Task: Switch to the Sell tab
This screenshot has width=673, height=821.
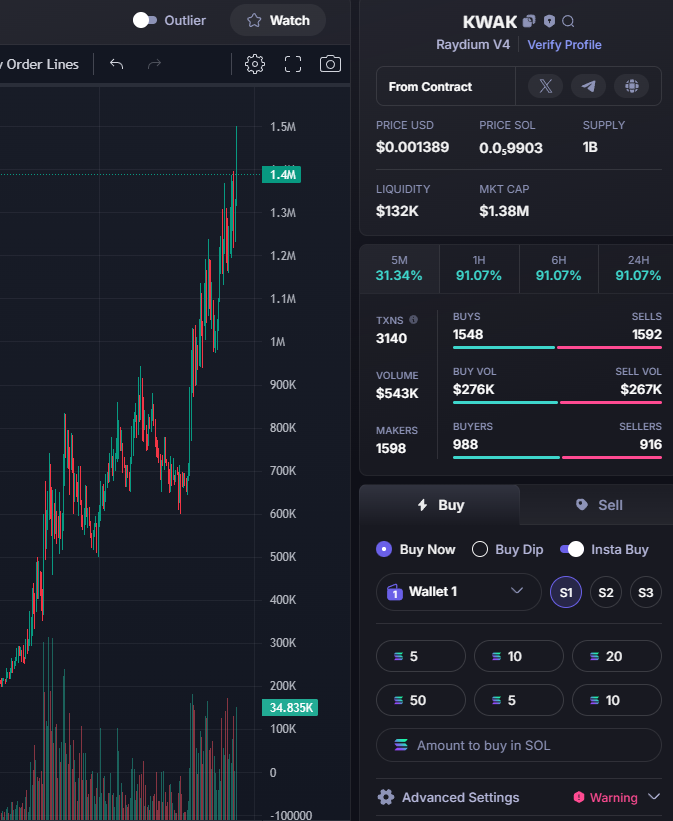Action: pyautogui.click(x=598, y=505)
